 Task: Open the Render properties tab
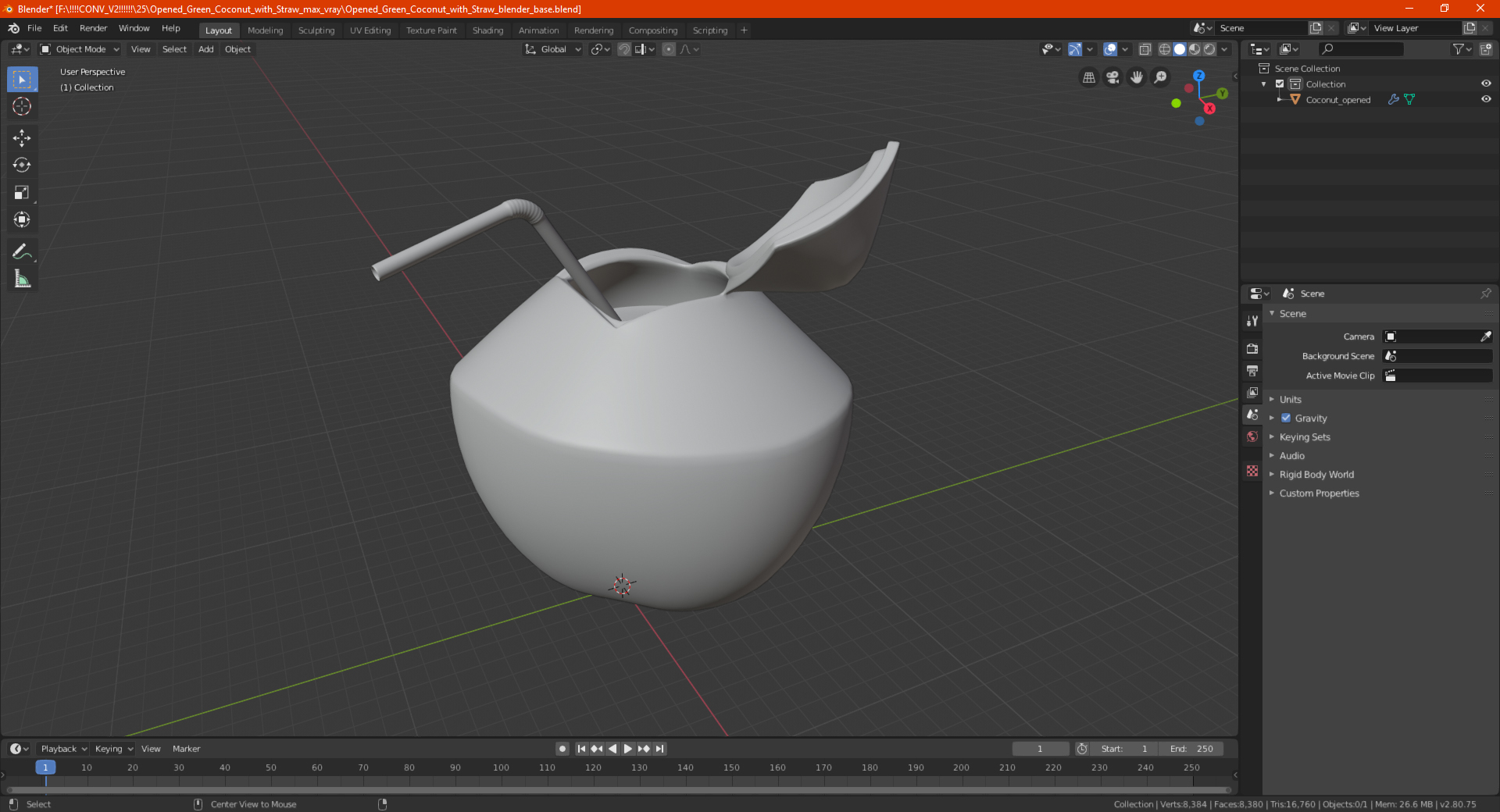1252,348
